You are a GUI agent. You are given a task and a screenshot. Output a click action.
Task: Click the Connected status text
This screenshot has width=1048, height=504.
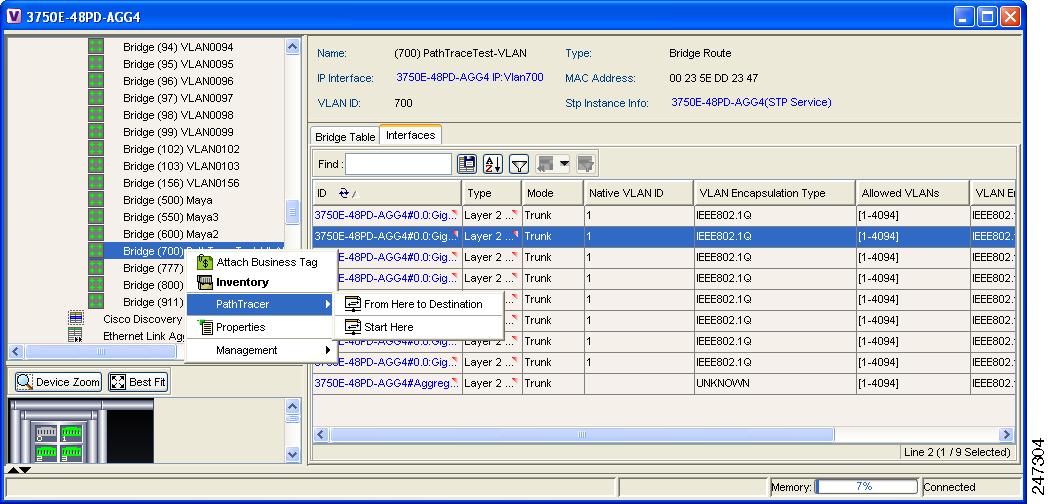[x=949, y=487]
